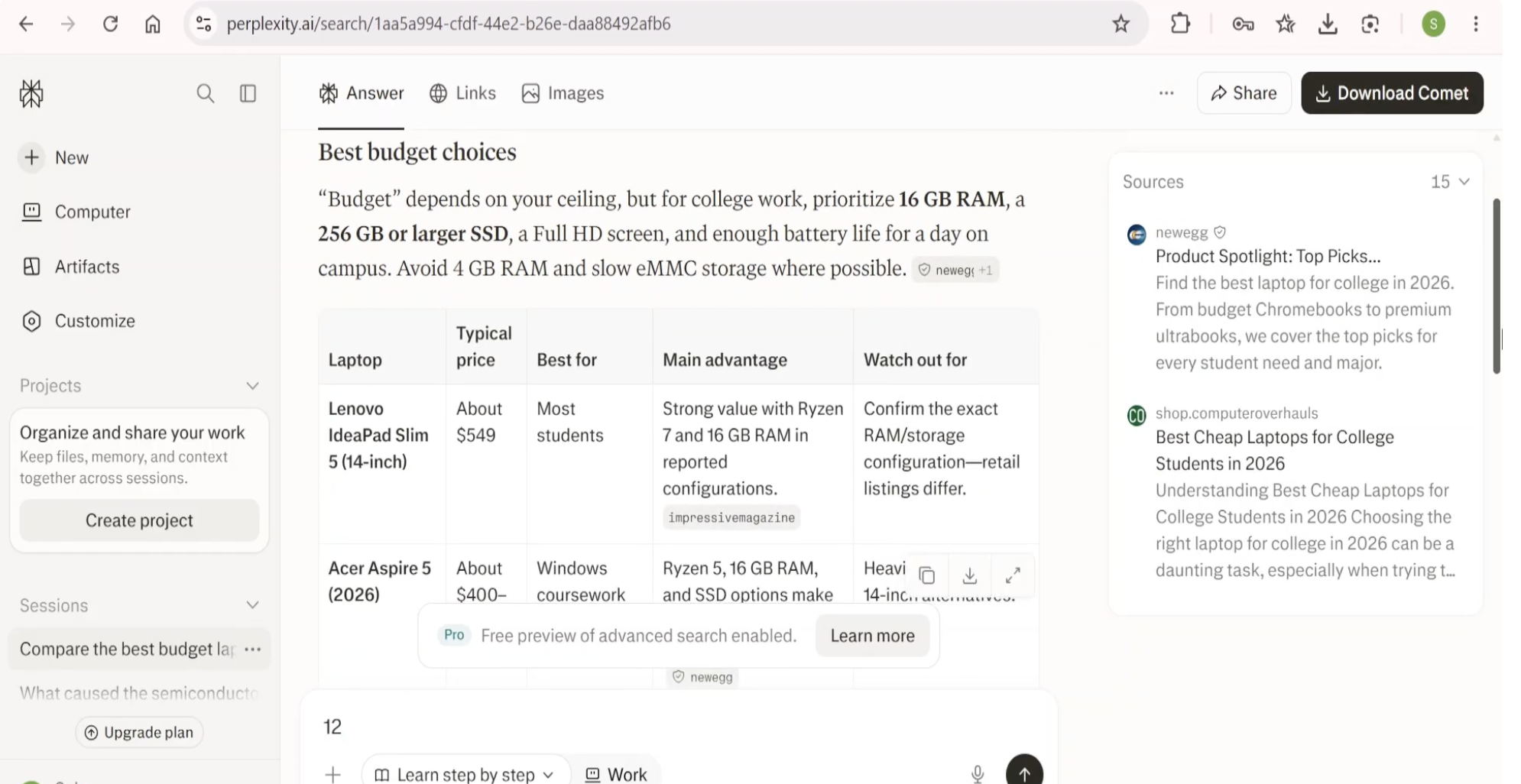Submit query with up-arrow button
Image resolution: width=1521 pixels, height=784 pixels.
[1024, 770]
